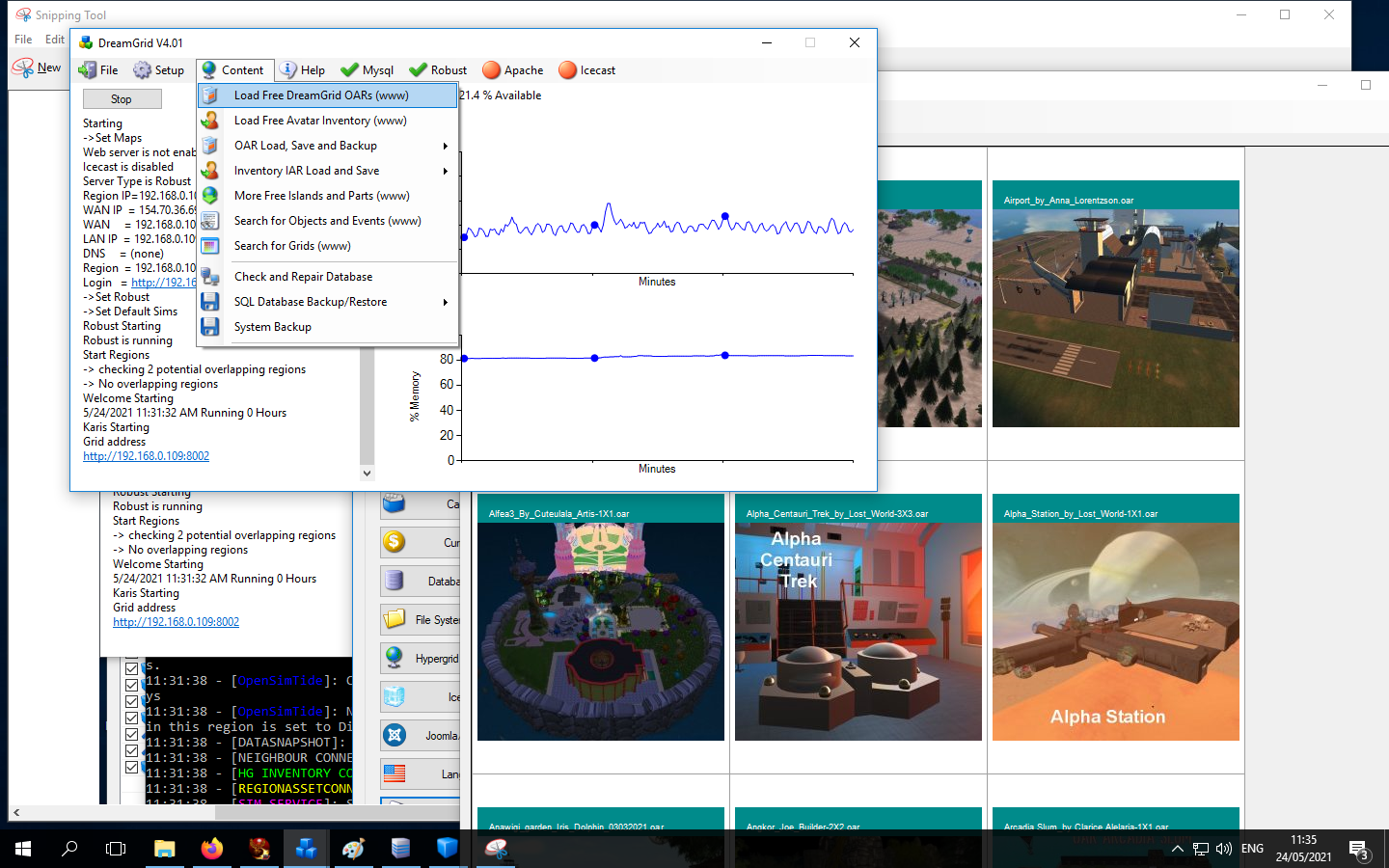Choose Load Free DreamGrid OARs (www)

tap(327, 95)
